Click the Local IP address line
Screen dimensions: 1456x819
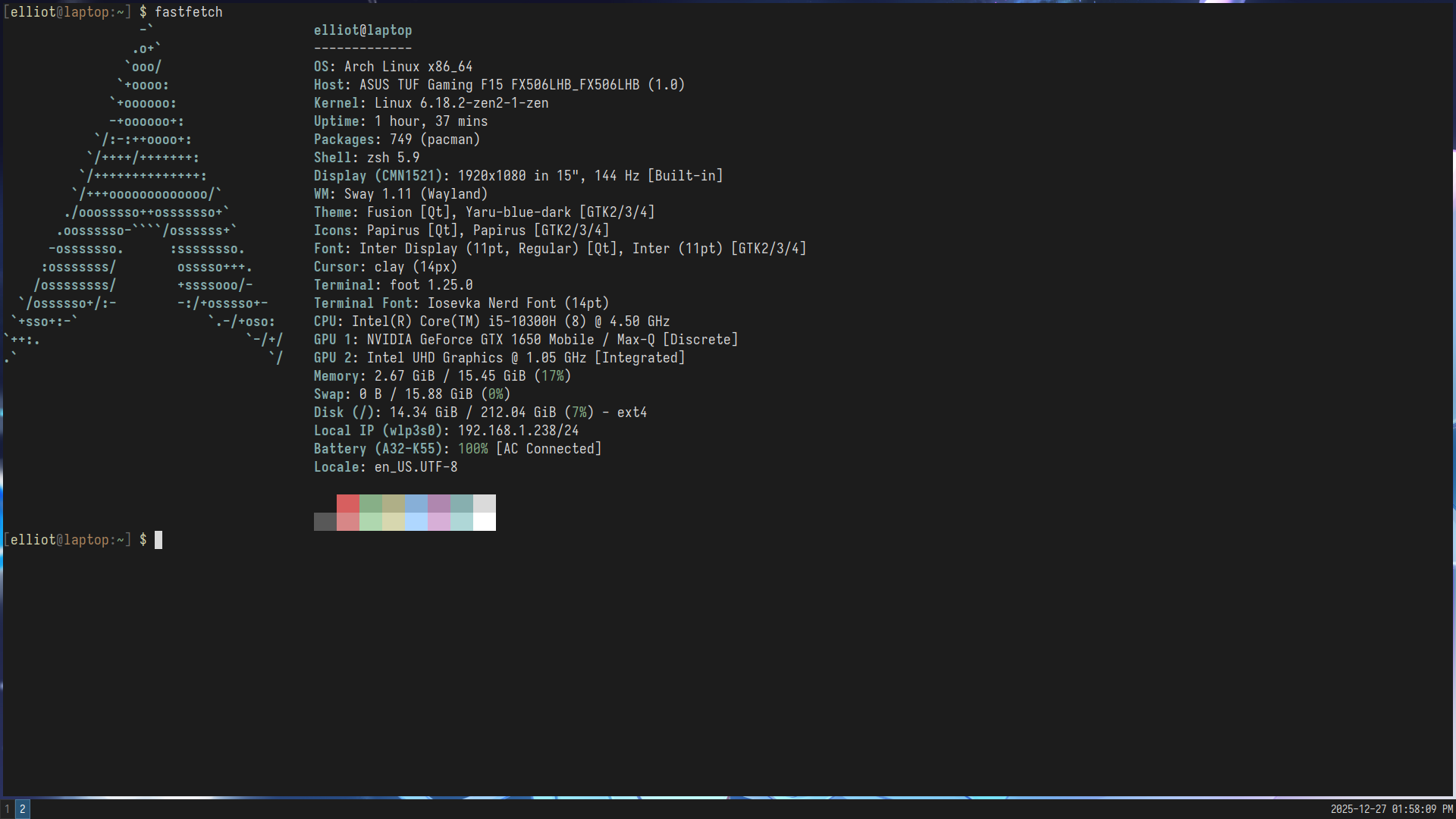pos(446,431)
